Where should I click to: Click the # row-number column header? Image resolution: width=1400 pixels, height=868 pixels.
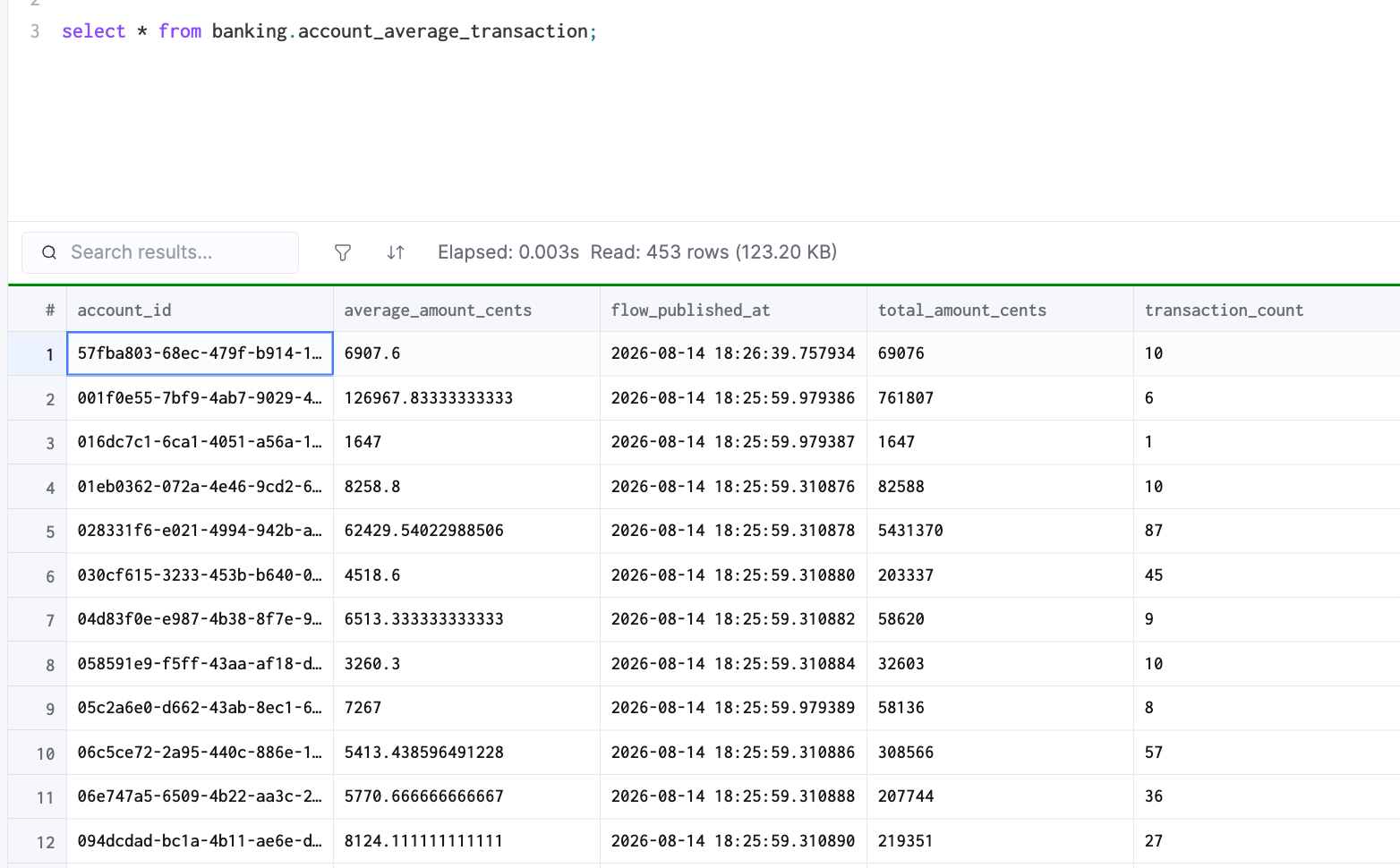(x=38, y=310)
